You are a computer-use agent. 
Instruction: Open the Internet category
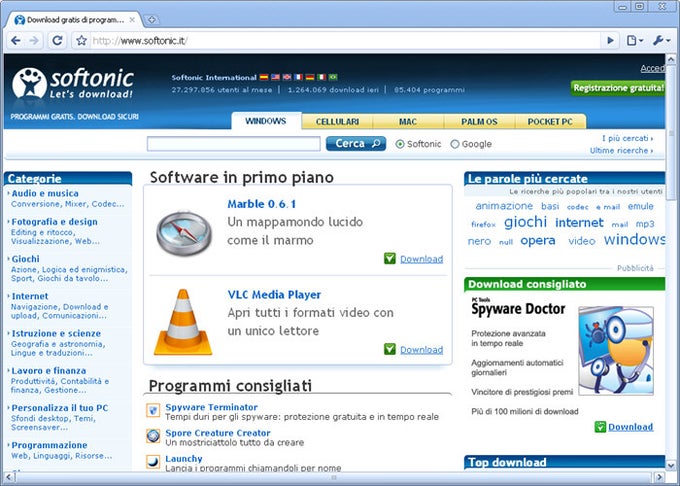(x=30, y=296)
